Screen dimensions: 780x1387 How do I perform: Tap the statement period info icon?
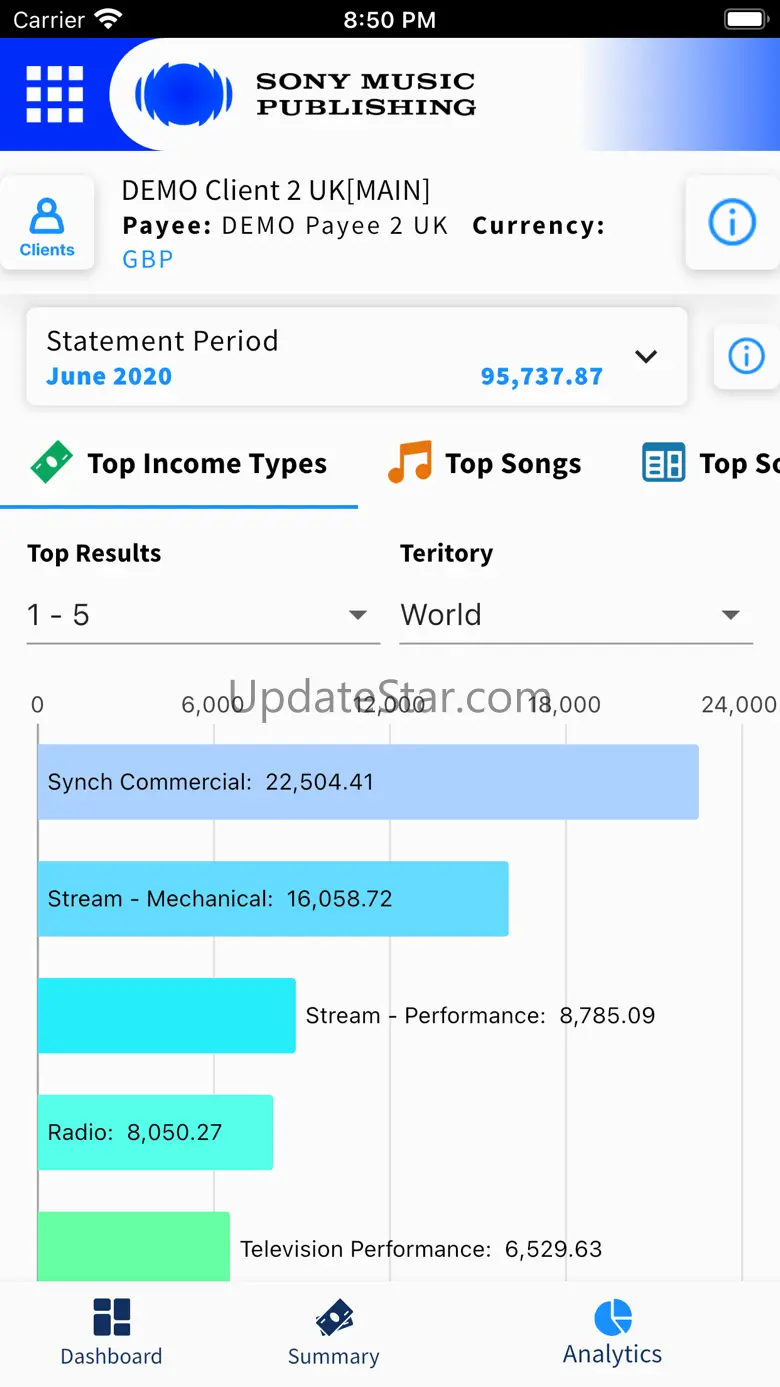(746, 356)
